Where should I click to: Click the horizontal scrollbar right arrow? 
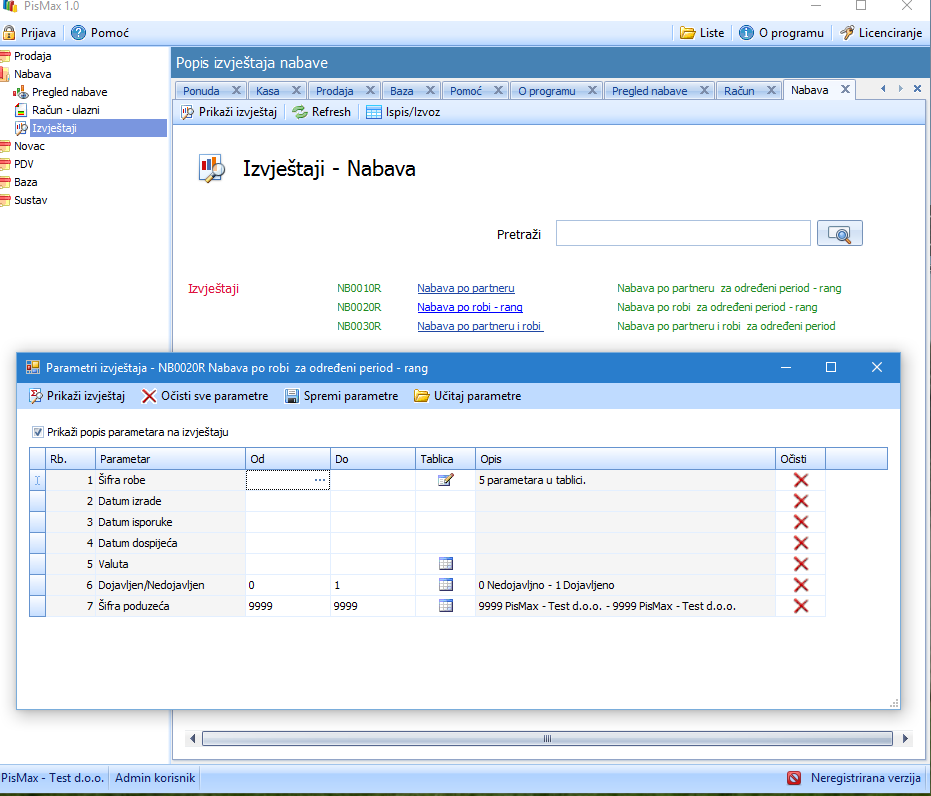pyautogui.click(x=905, y=738)
